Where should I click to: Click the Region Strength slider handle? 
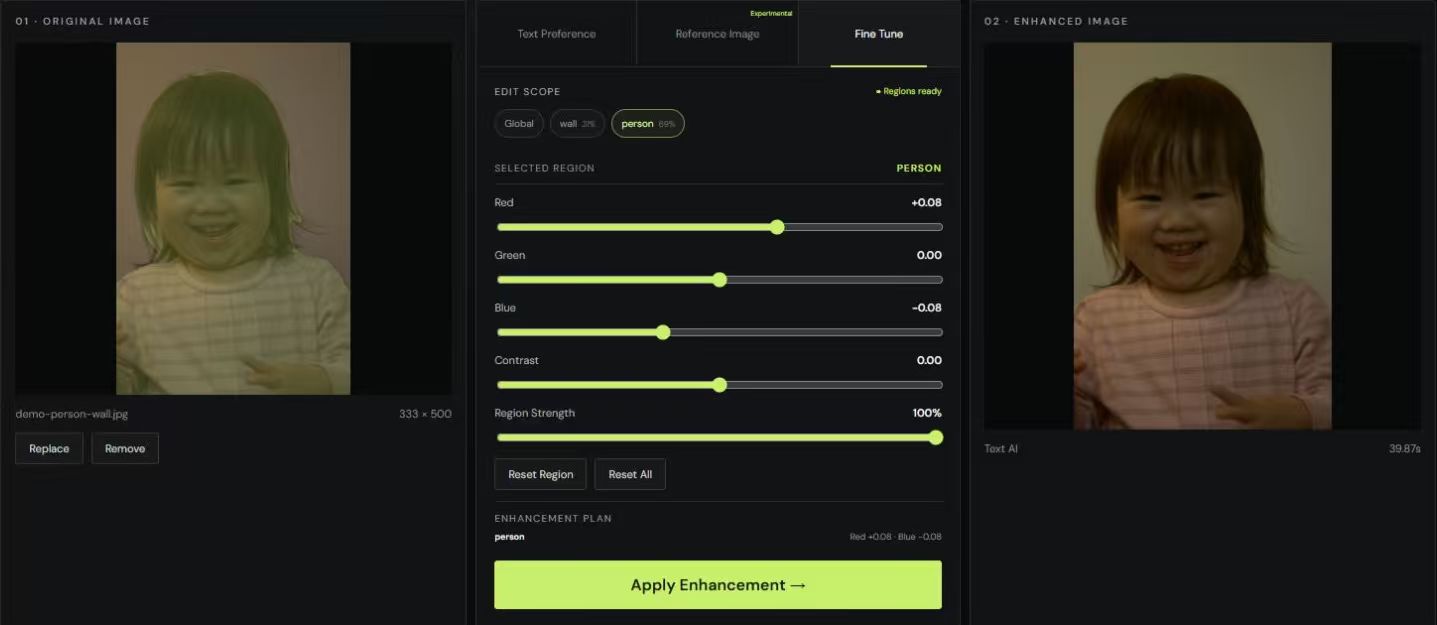click(x=936, y=437)
